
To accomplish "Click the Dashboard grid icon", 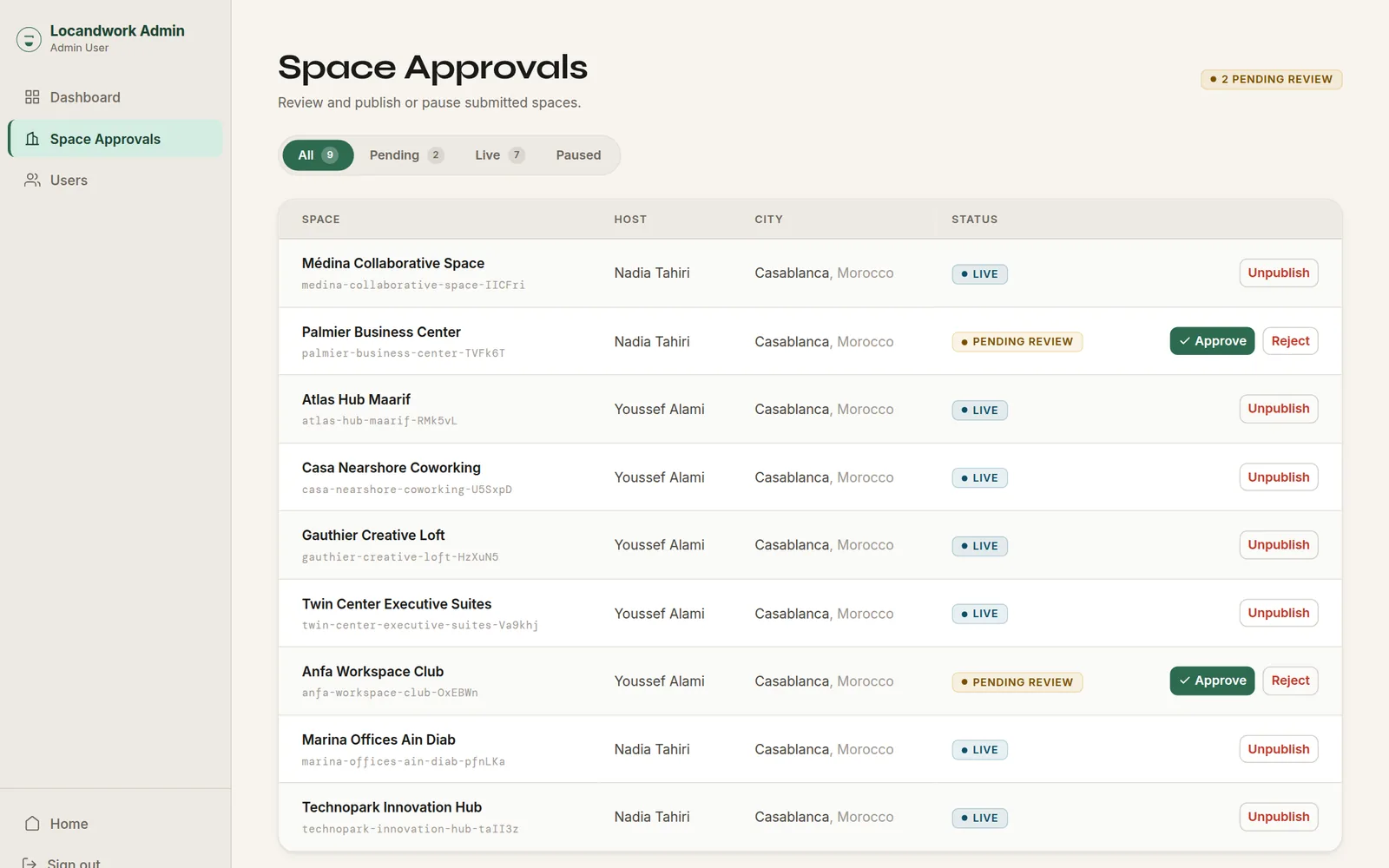I will 32,97.
